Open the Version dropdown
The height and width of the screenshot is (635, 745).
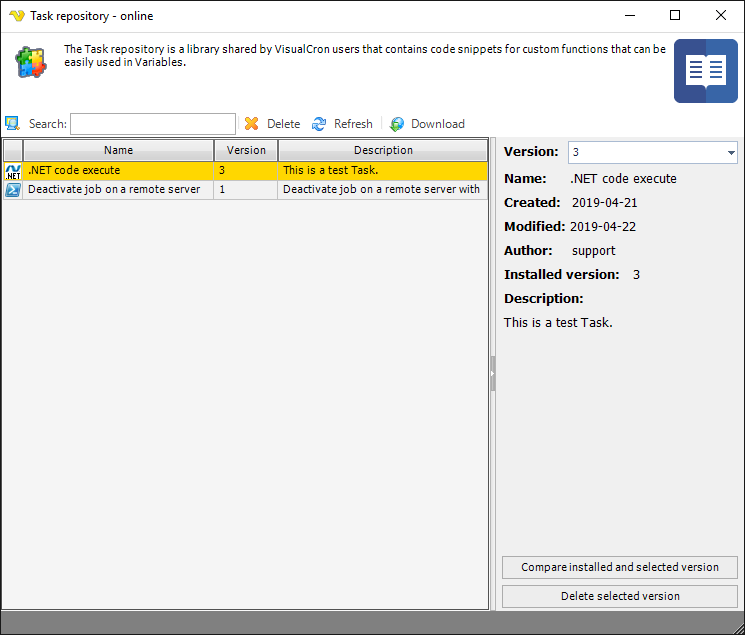[x=731, y=153]
